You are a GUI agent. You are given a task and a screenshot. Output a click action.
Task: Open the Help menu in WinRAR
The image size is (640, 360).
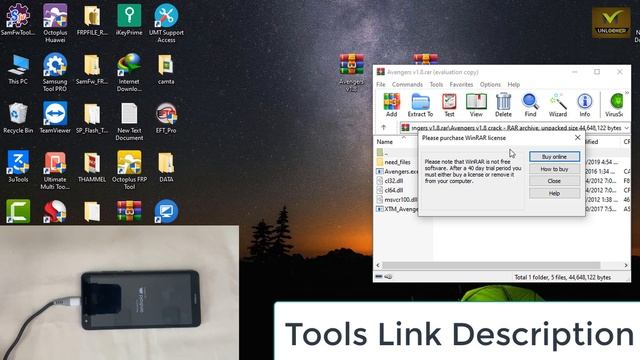(x=514, y=84)
